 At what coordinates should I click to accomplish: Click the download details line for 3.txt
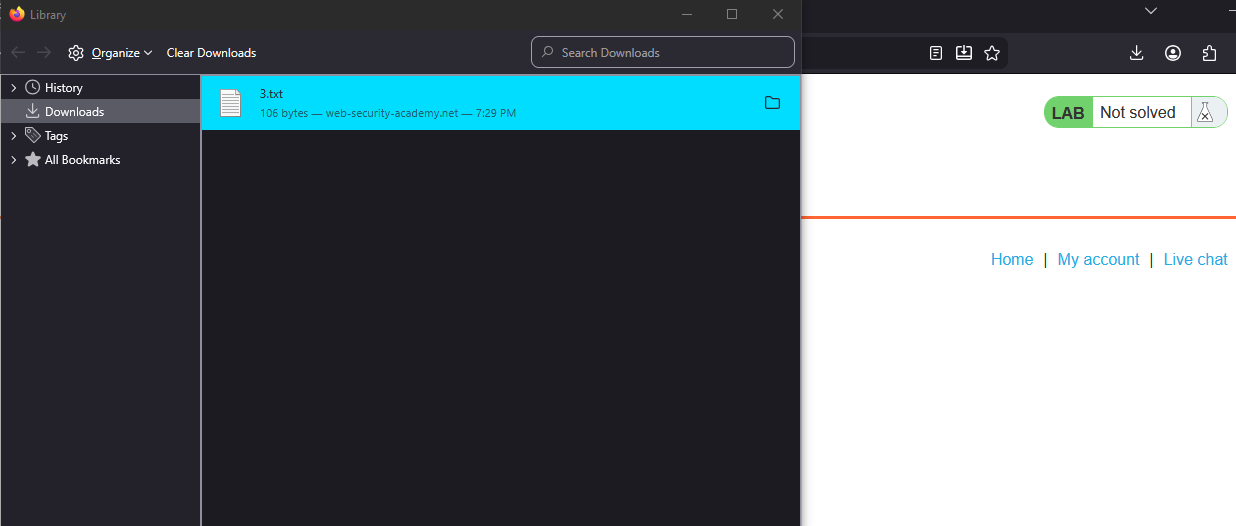388,113
